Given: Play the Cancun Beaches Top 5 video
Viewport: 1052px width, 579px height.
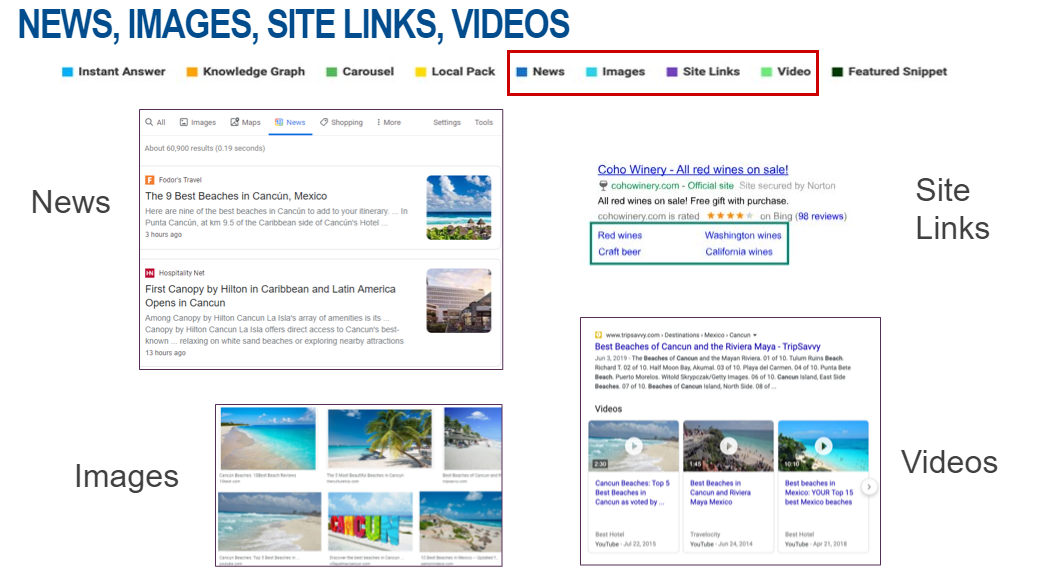Looking at the screenshot, I should (633, 445).
